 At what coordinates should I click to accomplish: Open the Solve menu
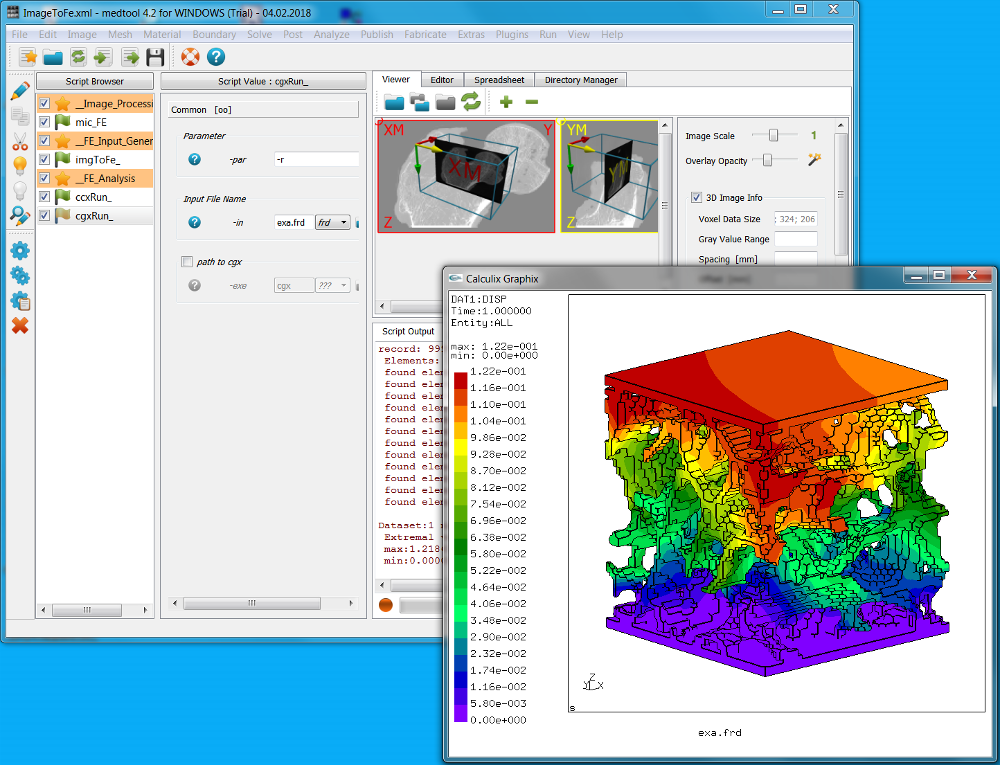[x=259, y=34]
